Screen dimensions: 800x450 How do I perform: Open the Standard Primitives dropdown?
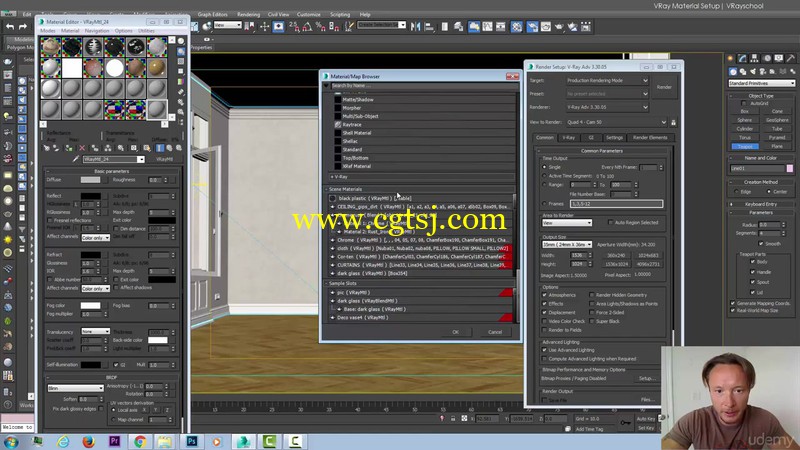(761, 83)
